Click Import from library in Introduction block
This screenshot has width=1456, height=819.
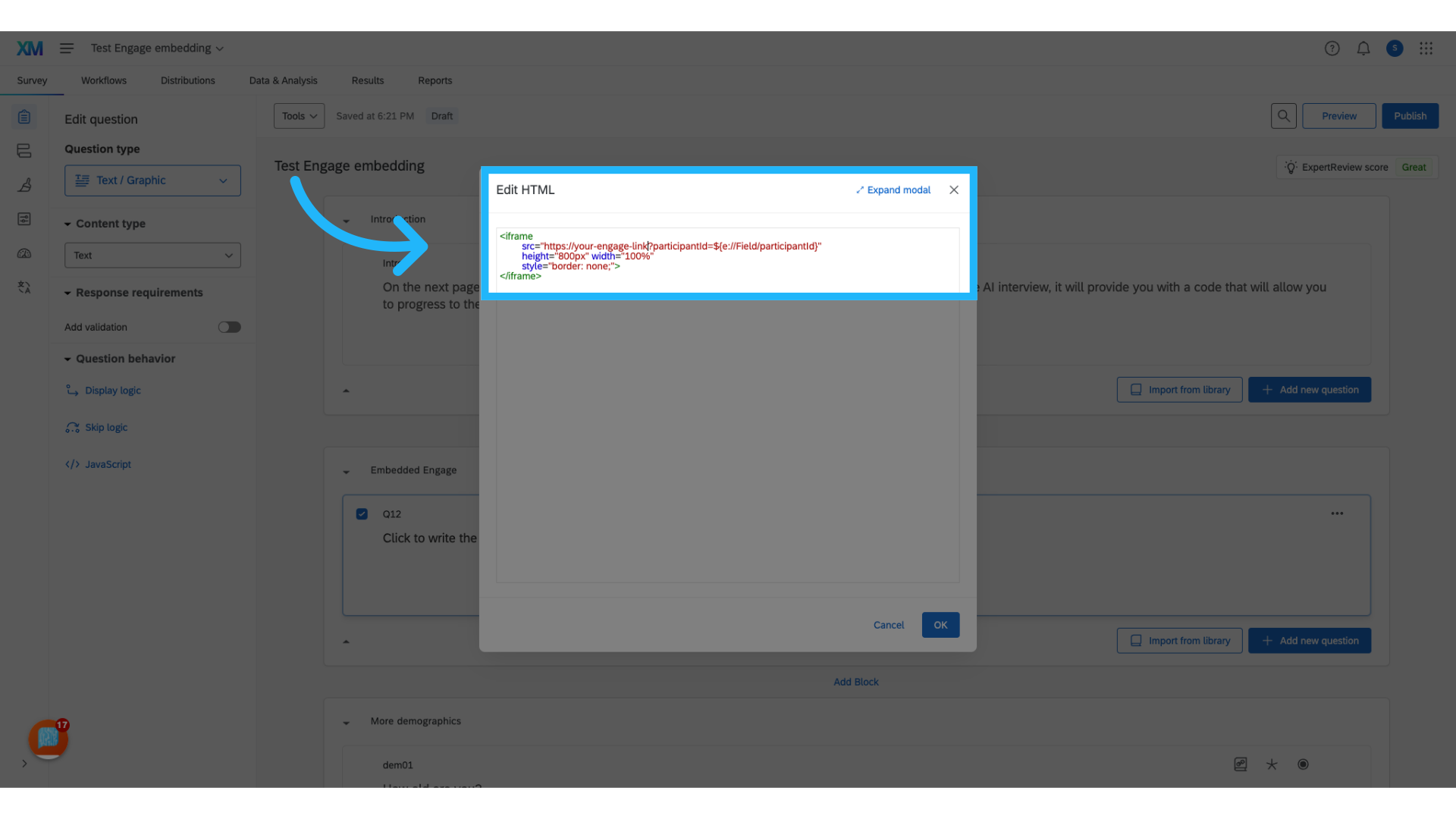[x=1179, y=390]
